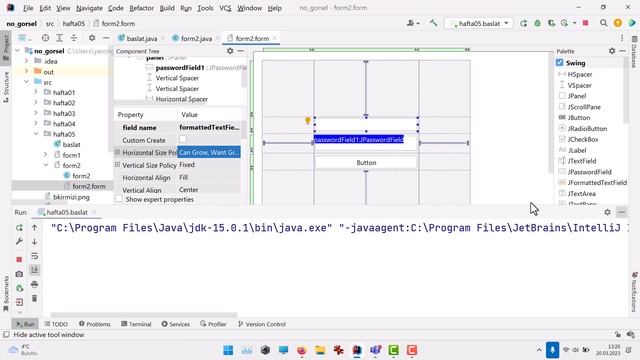
Task: Debug hafta05.baslat with bug icon
Action: click(x=538, y=23)
